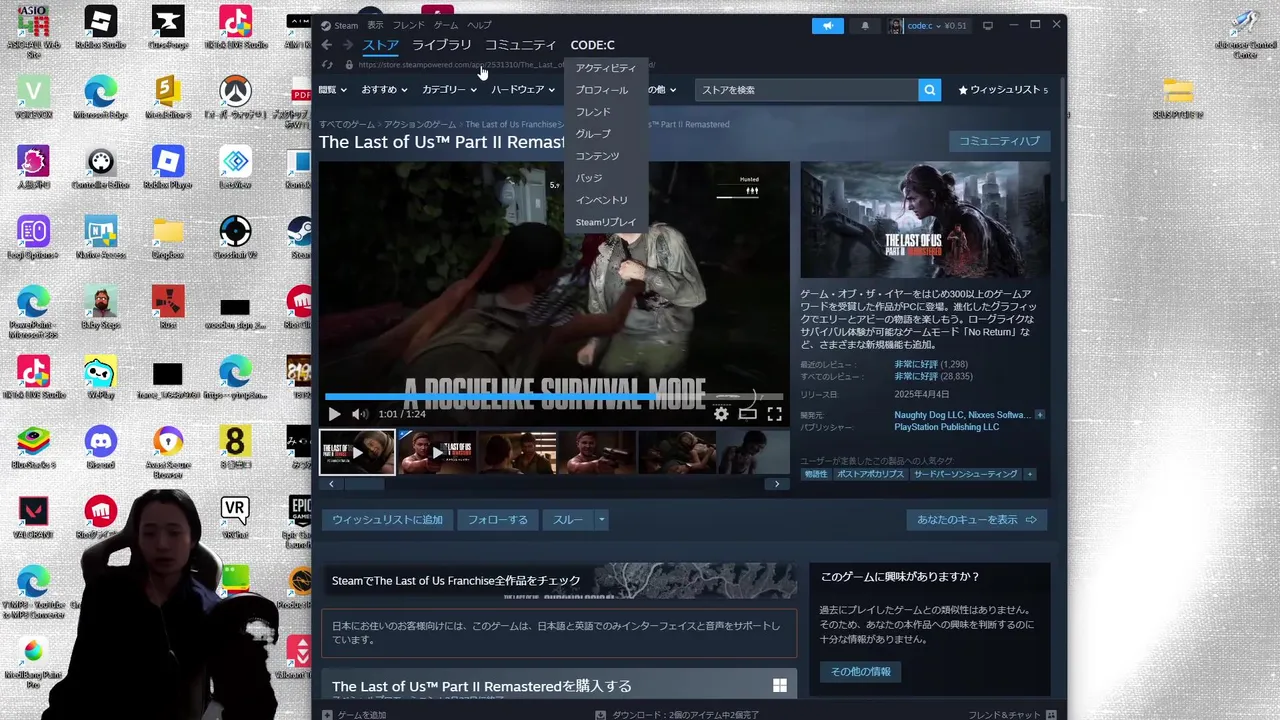Expand more tags plus button
The height and width of the screenshot is (720, 1280).
1030,474
